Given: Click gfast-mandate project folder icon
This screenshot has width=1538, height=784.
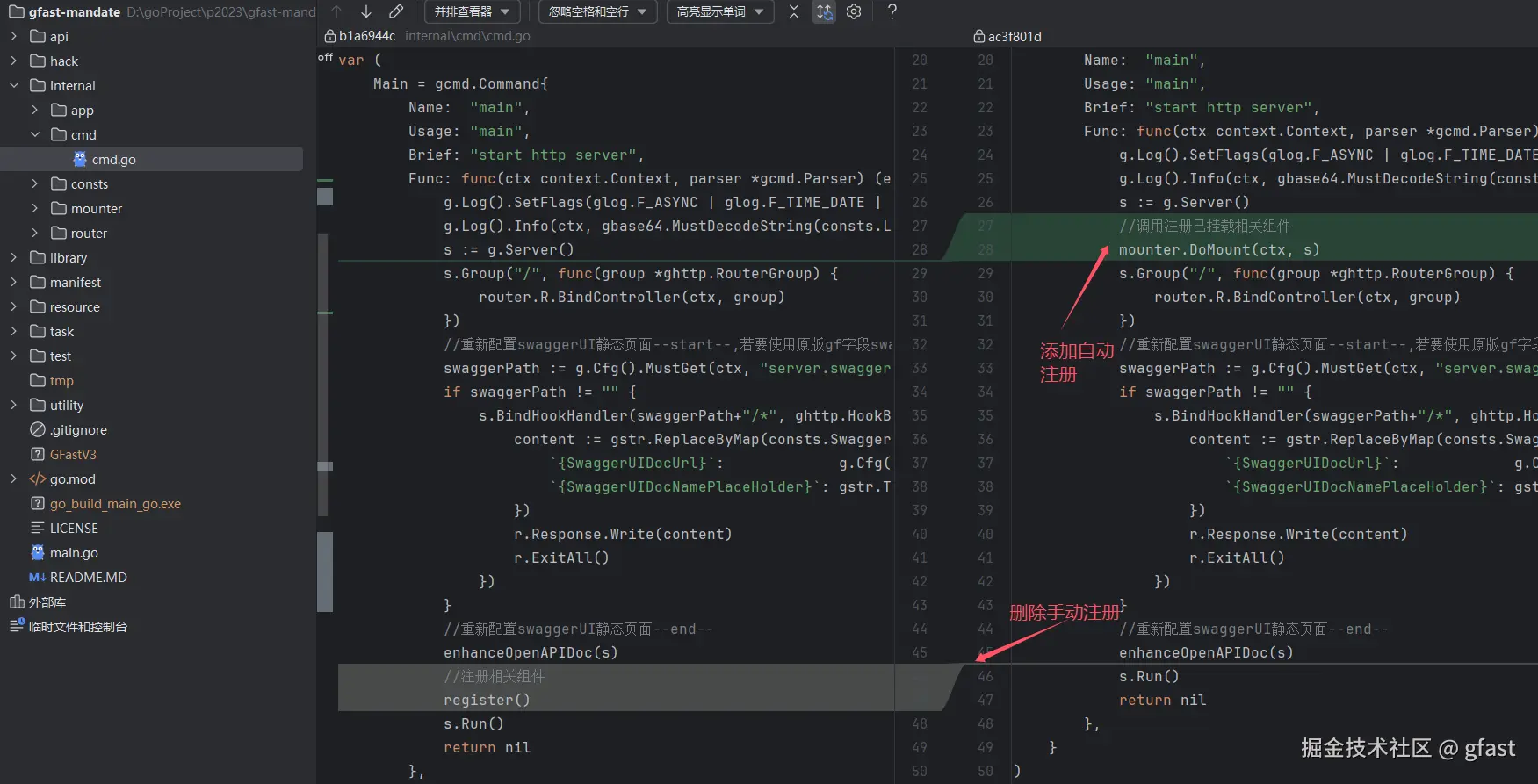Looking at the screenshot, I should (17, 11).
